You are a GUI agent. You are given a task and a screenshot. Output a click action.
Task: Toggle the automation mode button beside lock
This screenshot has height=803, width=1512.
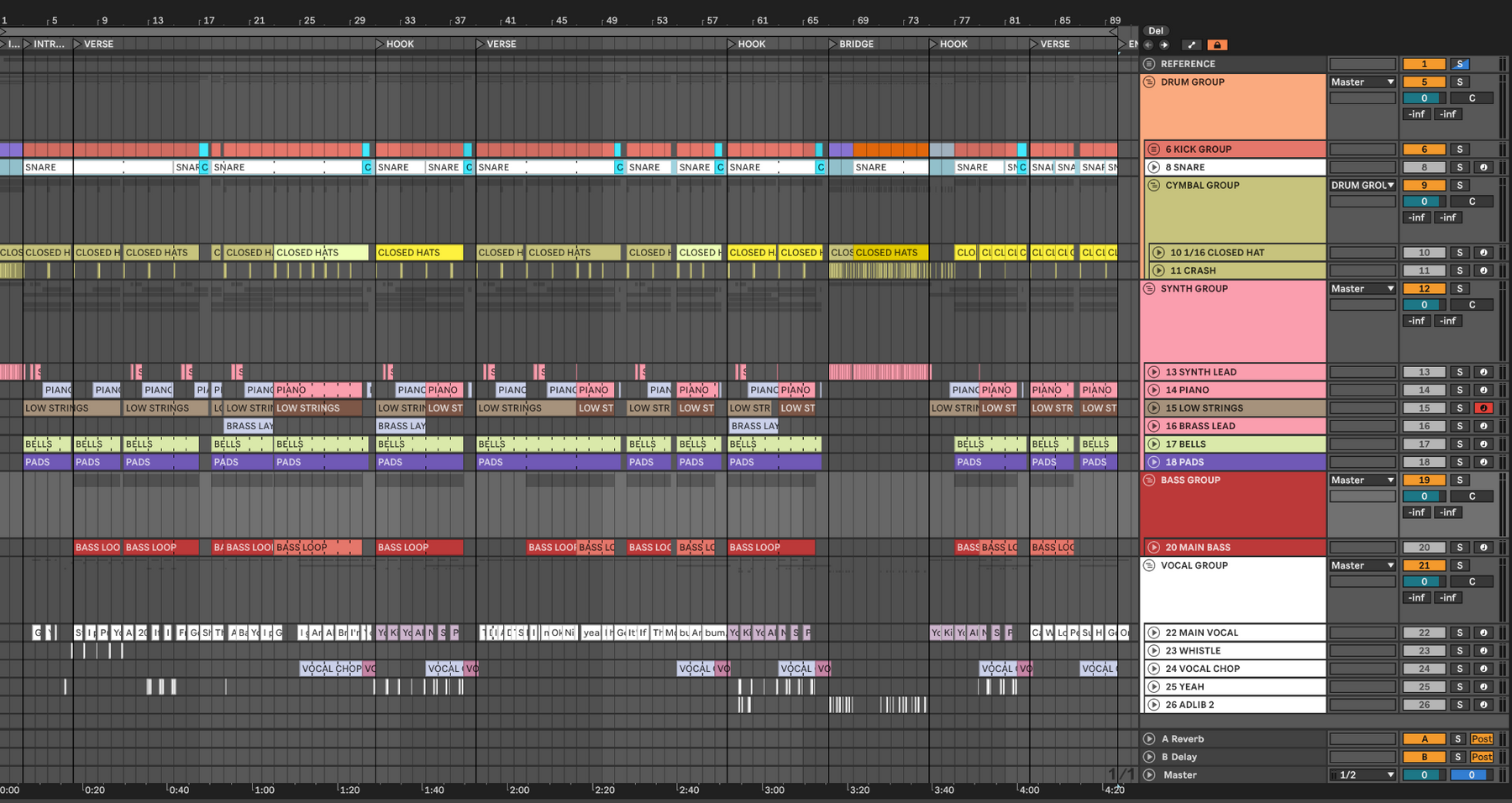pyautogui.click(x=1191, y=45)
